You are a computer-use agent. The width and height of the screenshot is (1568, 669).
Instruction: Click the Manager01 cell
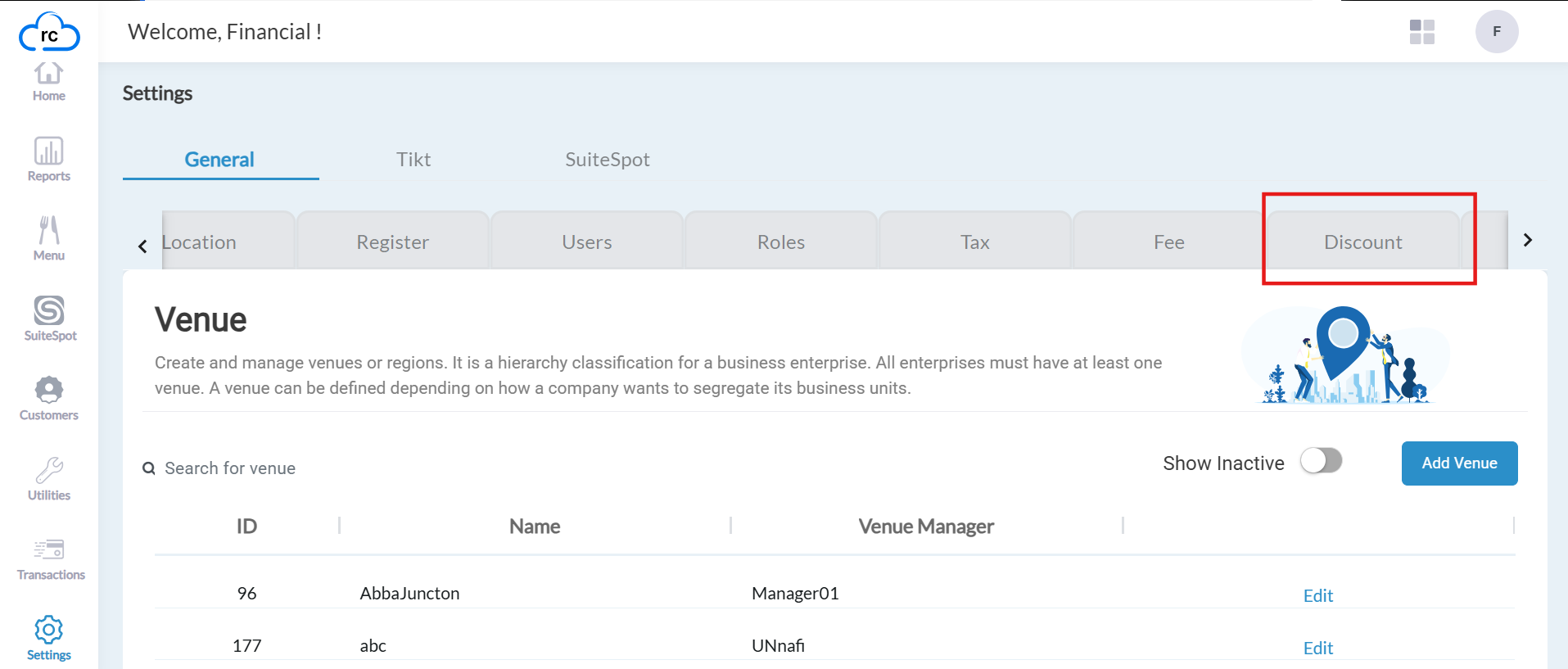[x=795, y=594]
